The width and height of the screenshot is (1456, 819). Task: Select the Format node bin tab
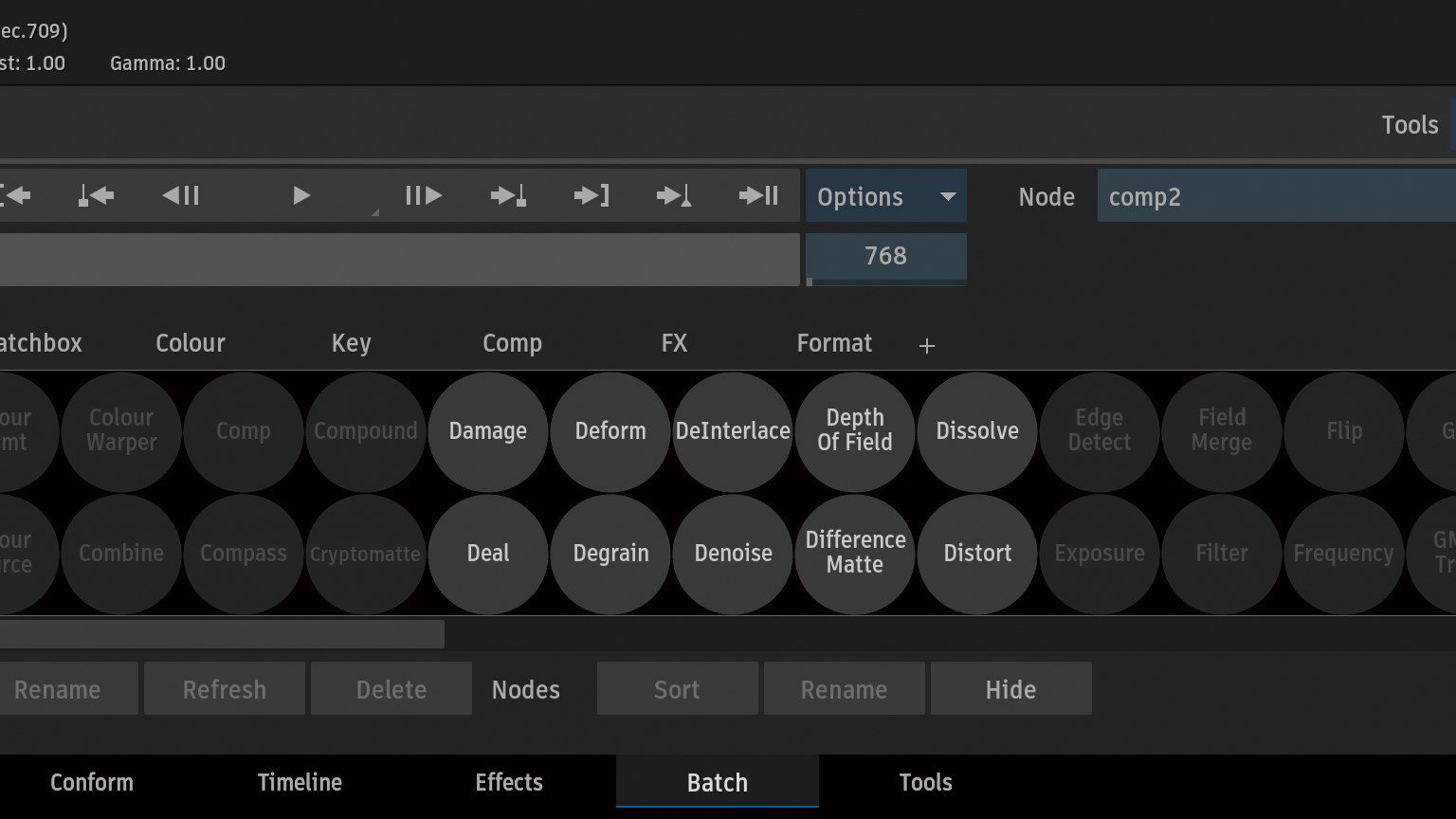pyautogui.click(x=834, y=343)
